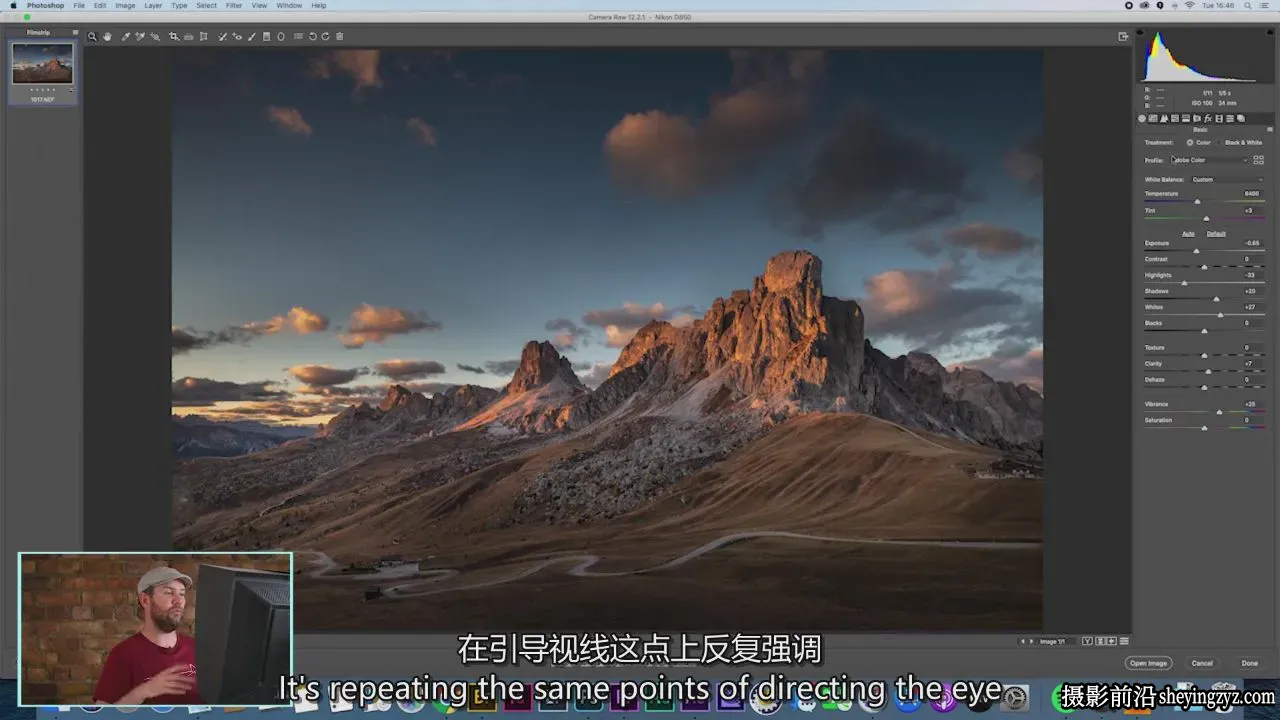Select the Spot Removal tool

pos(222,36)
